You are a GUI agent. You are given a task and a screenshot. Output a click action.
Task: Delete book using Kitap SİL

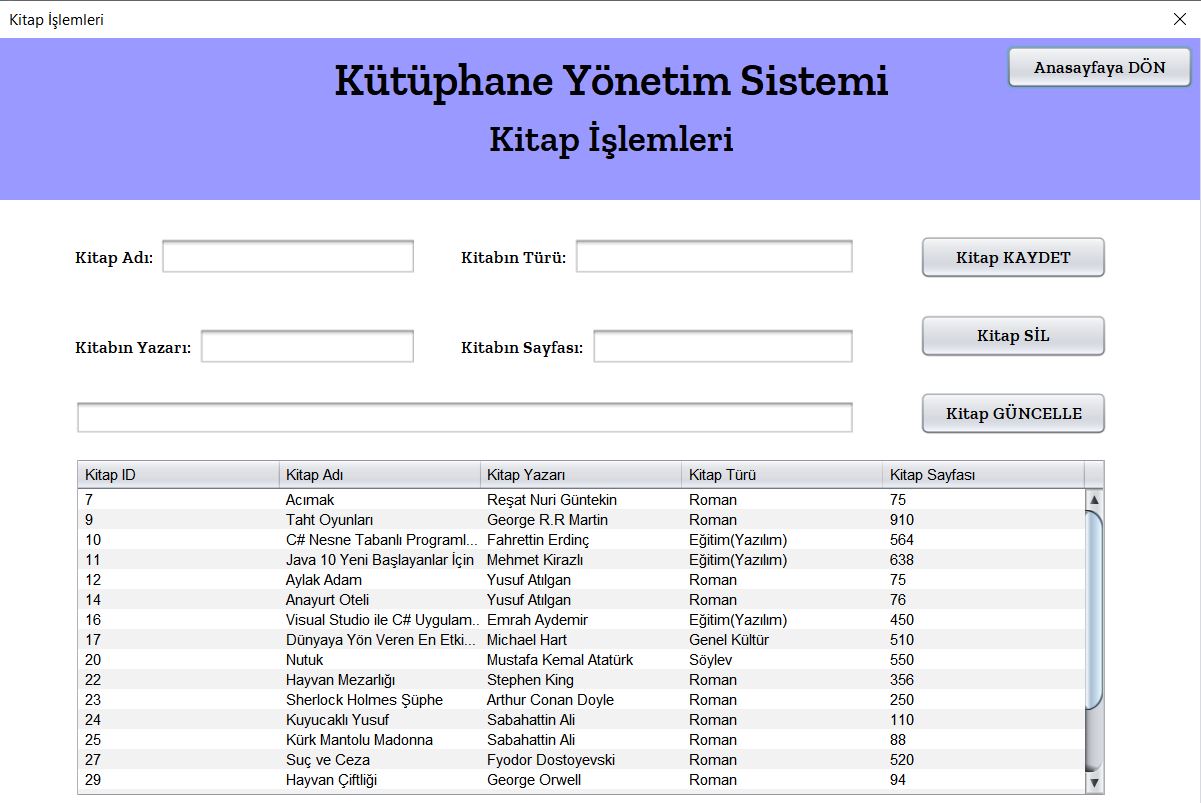click(x=1013, y=336)
